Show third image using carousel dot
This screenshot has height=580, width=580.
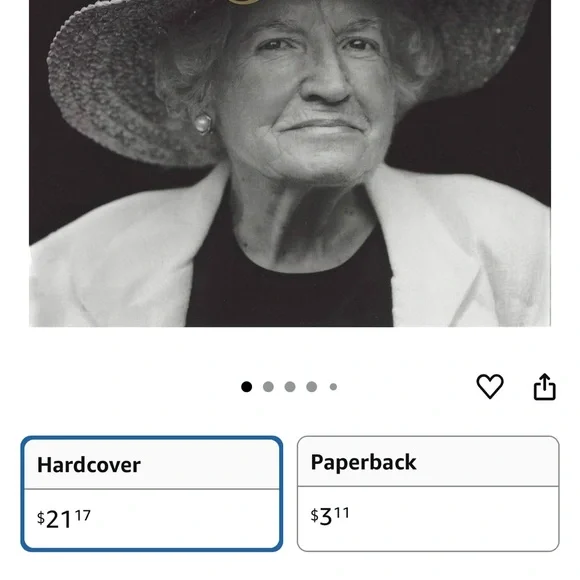tap(290, 387)
